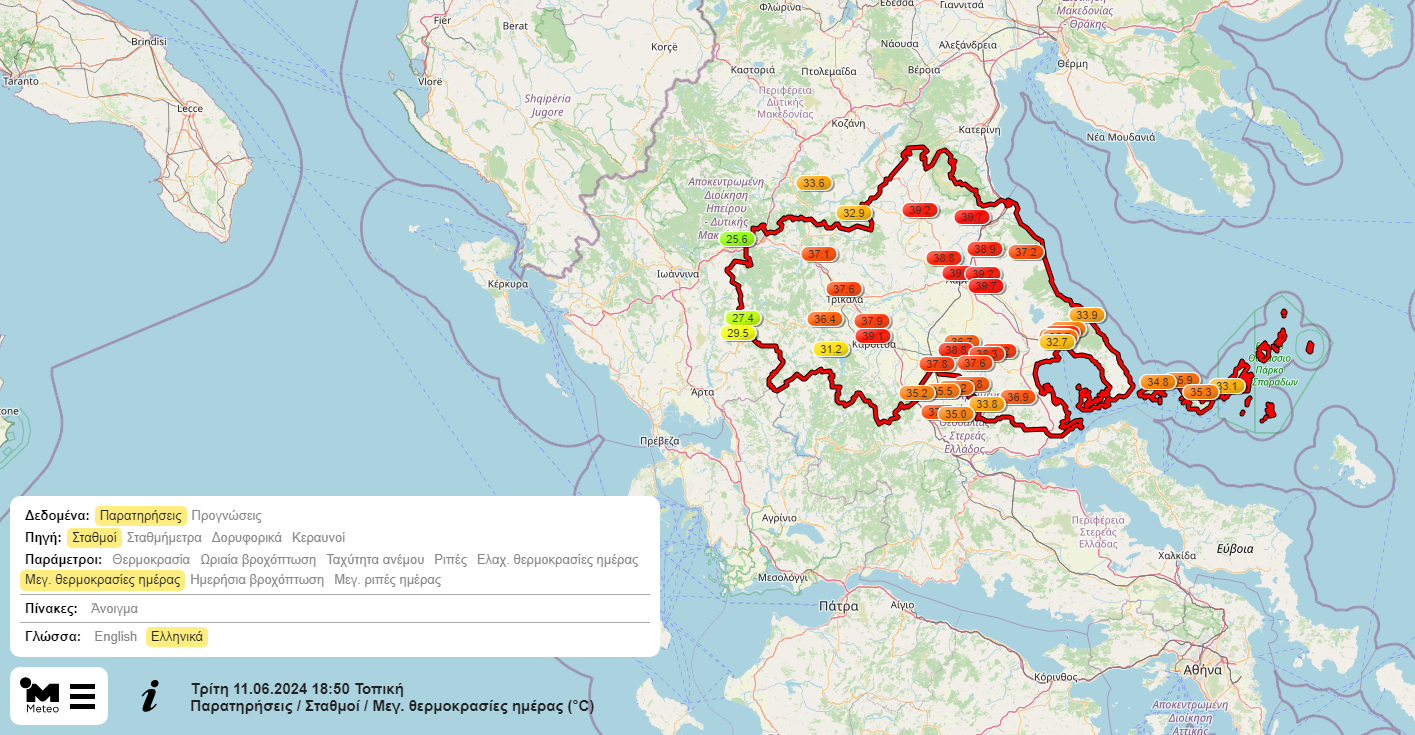Click the 'Κέρκυρα' map label

(x=507, y=284)
